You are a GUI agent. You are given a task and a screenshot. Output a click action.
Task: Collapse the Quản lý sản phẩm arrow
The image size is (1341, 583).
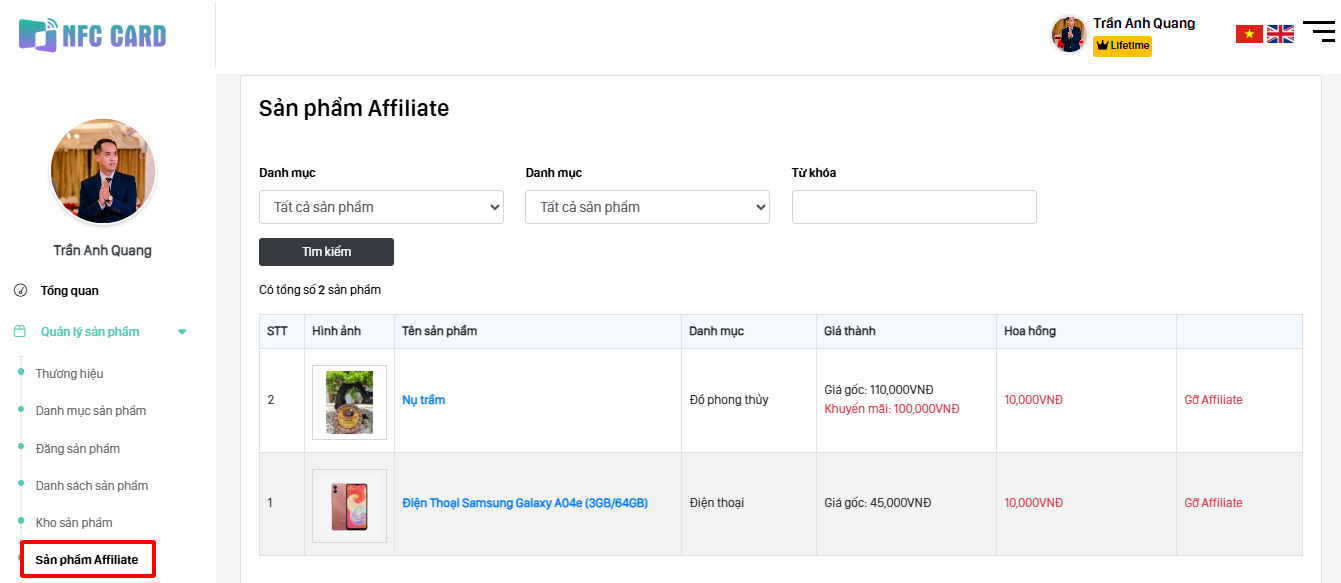[x=182, y=332]
